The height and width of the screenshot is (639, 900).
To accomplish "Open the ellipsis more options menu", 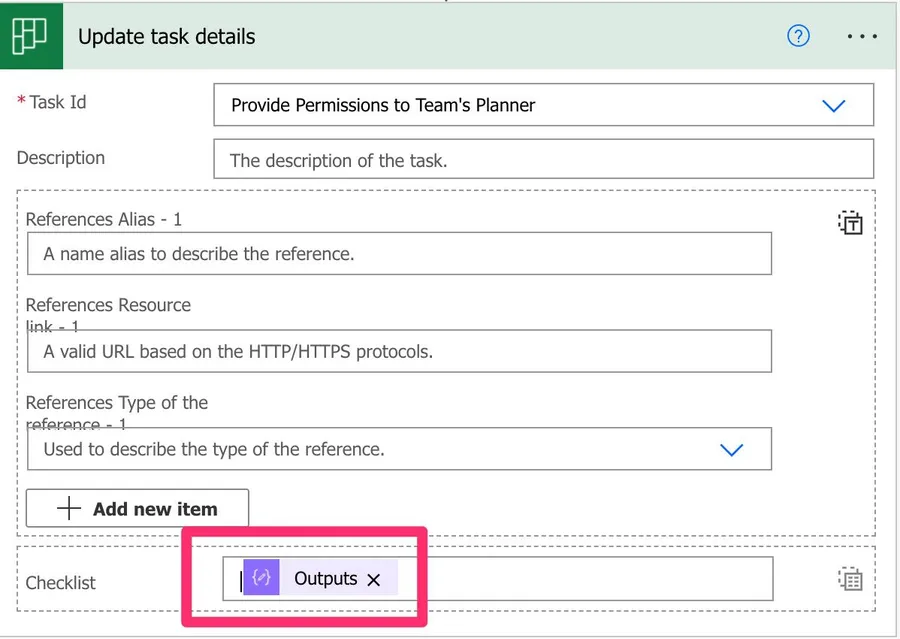I will tap(861, 36).
